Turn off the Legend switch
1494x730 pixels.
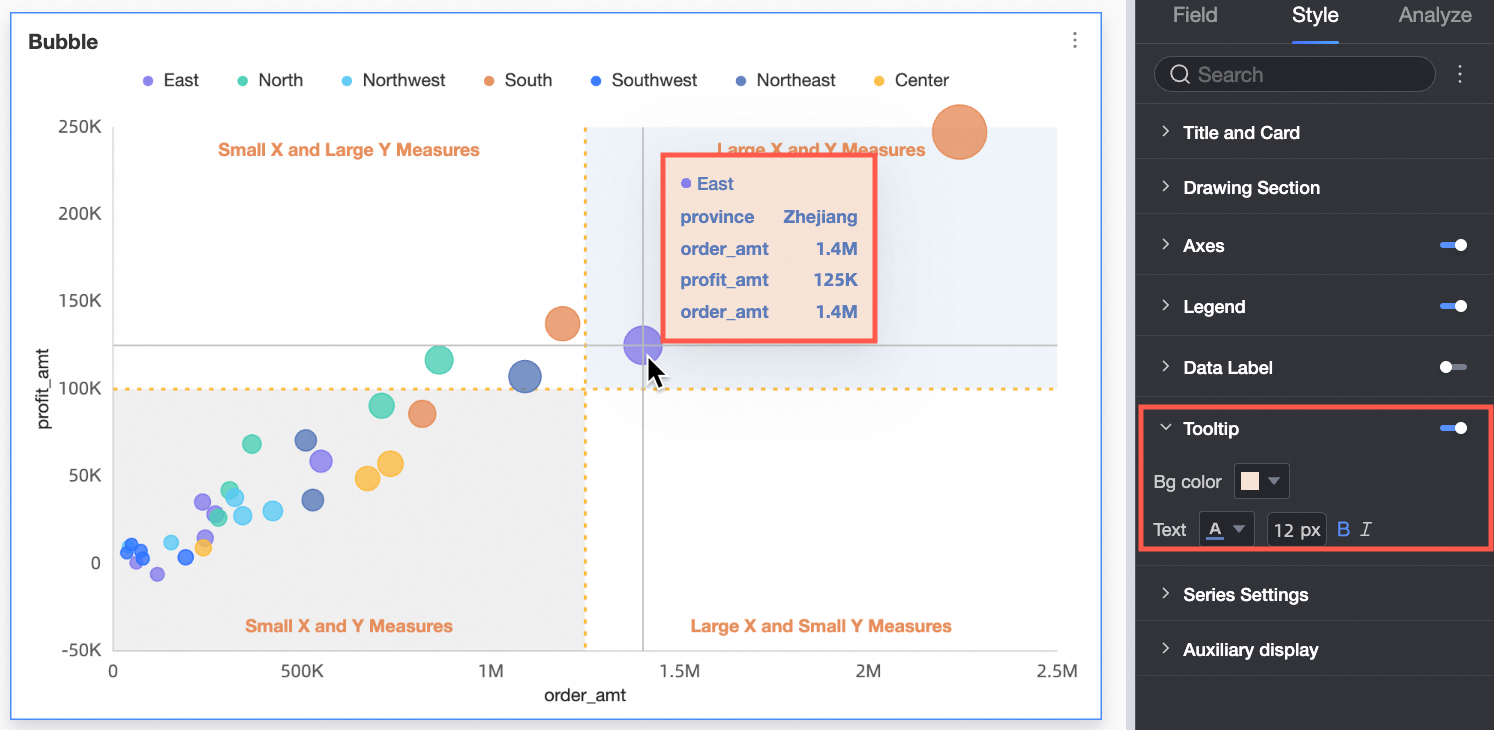(1453, 306)
